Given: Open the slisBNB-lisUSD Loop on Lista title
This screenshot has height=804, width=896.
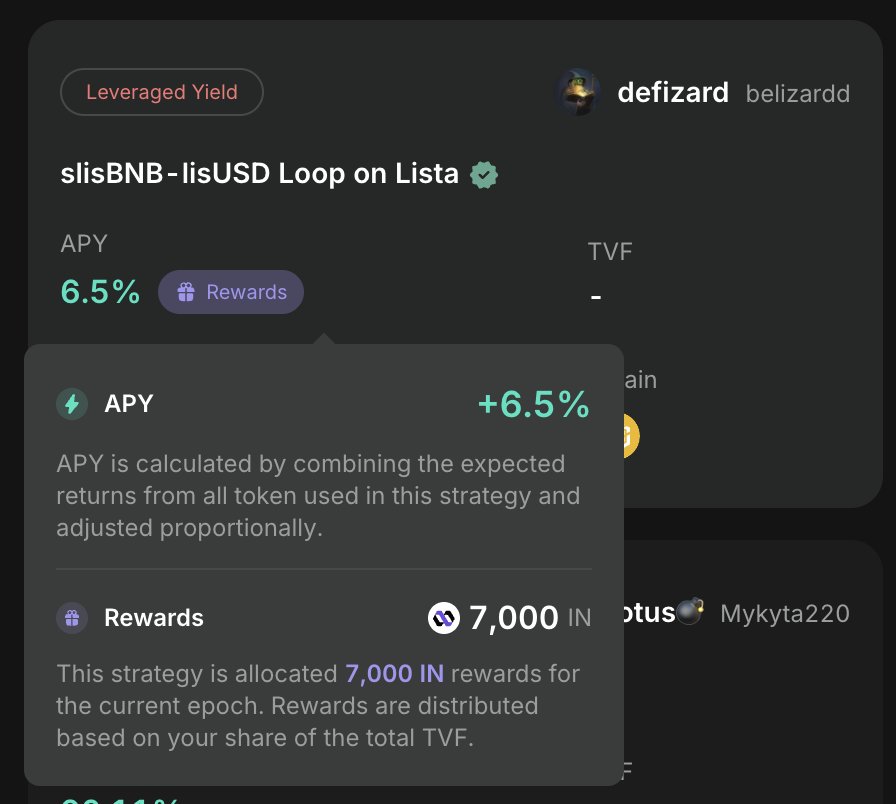Looking at the screenshot, I should (x=260, y=174).
